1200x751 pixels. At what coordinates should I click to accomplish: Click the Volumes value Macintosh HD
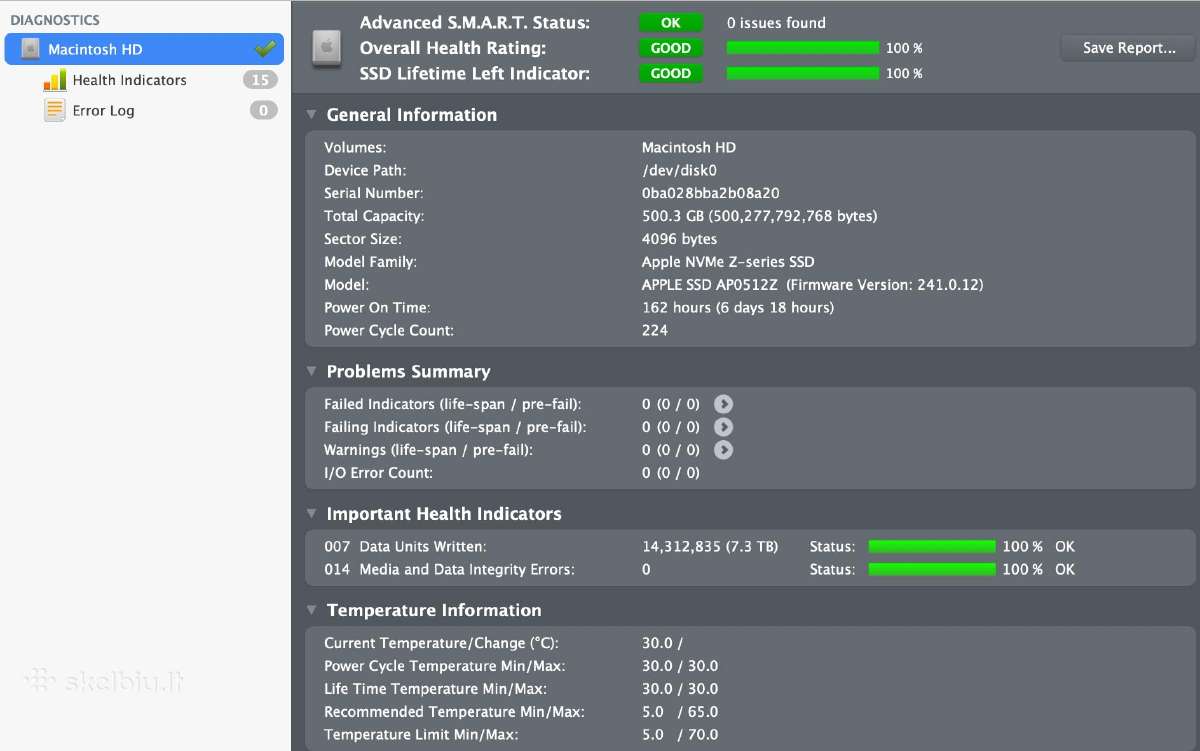click(x=689, y=147)
